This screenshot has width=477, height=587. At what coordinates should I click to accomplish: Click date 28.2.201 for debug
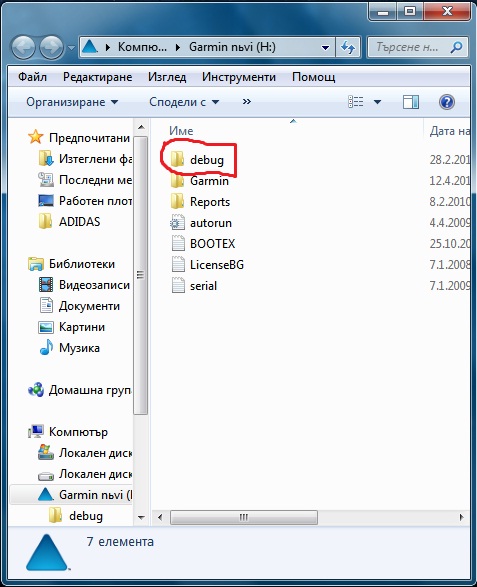pos(449,160)
